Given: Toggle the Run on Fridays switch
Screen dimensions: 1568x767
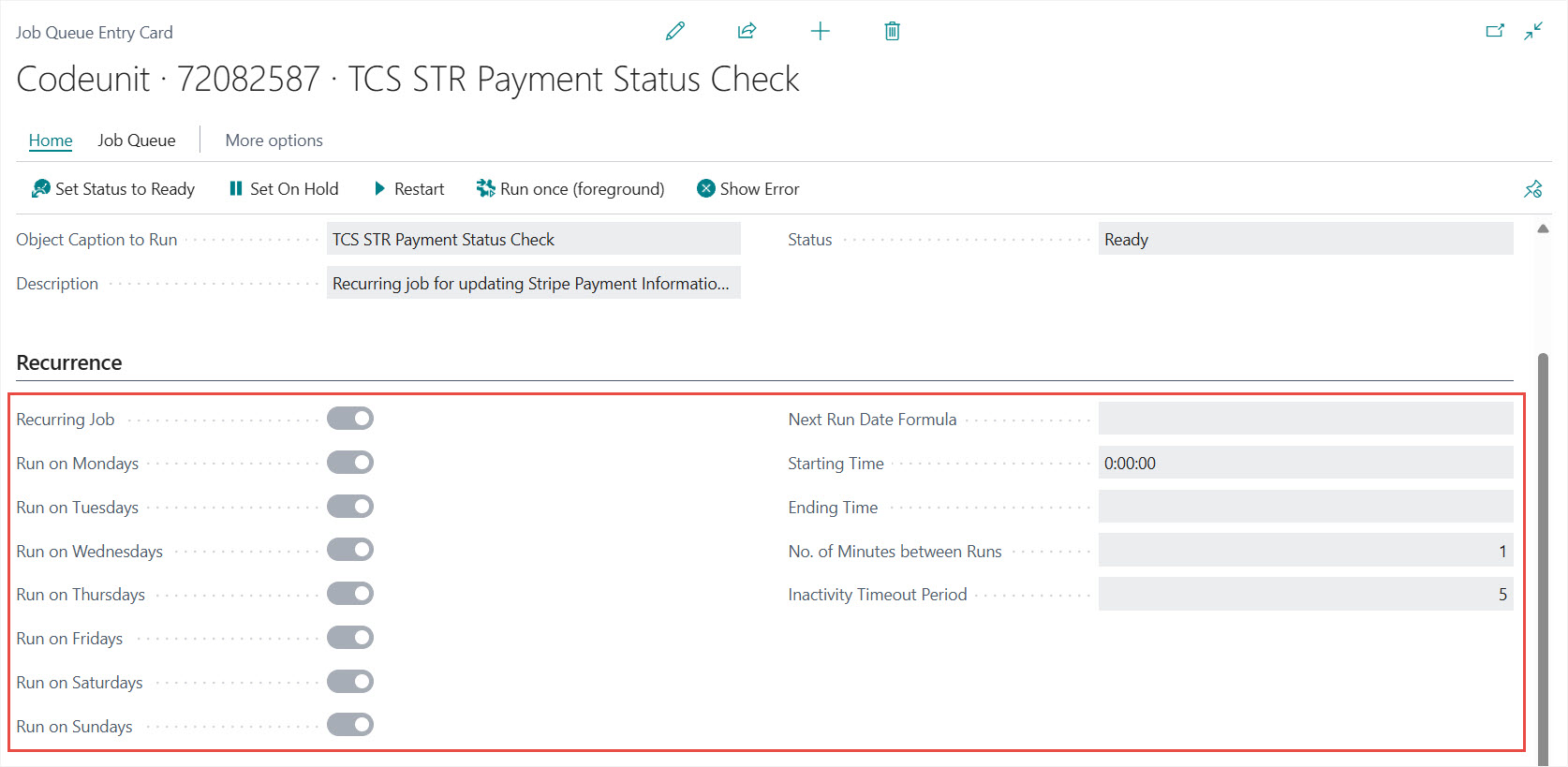Looking at the screenshot, I should click(x=350, y=638).
